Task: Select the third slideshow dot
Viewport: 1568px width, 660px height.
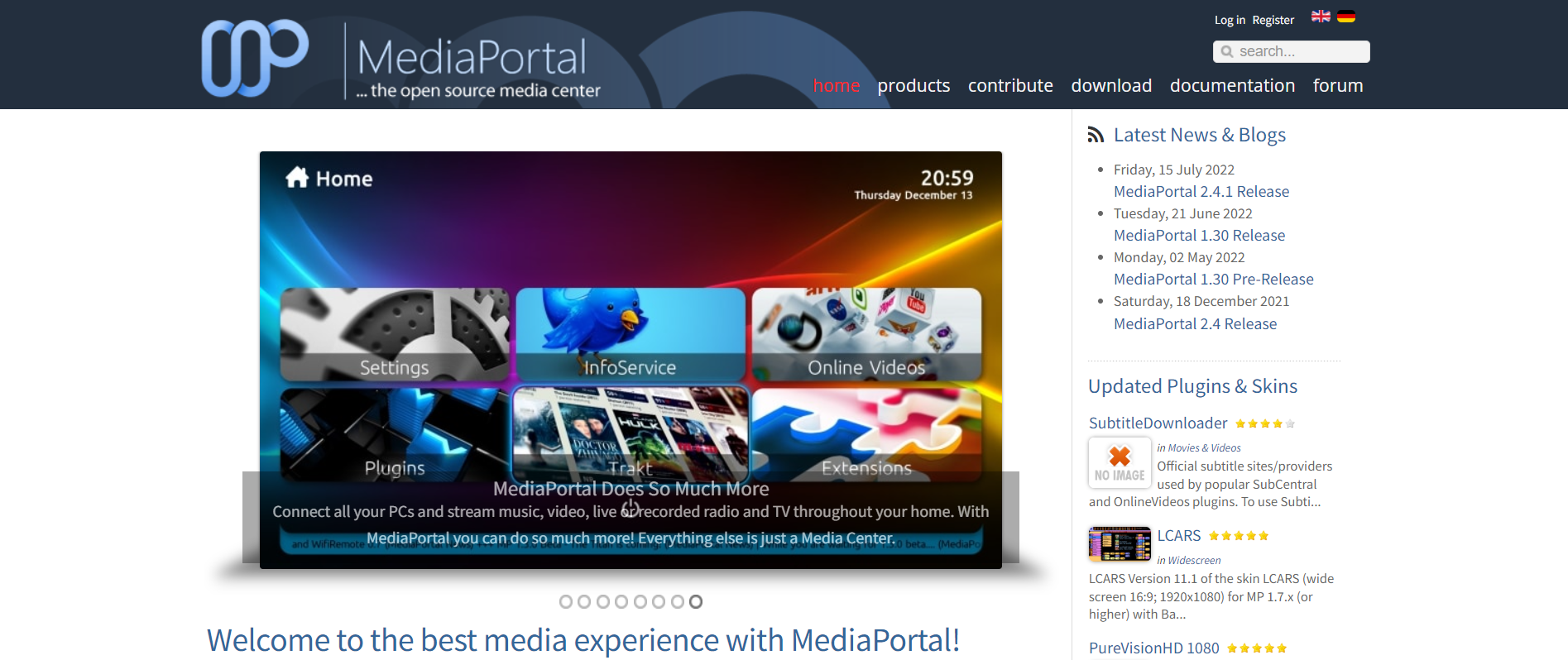Action: click(603, 602)
